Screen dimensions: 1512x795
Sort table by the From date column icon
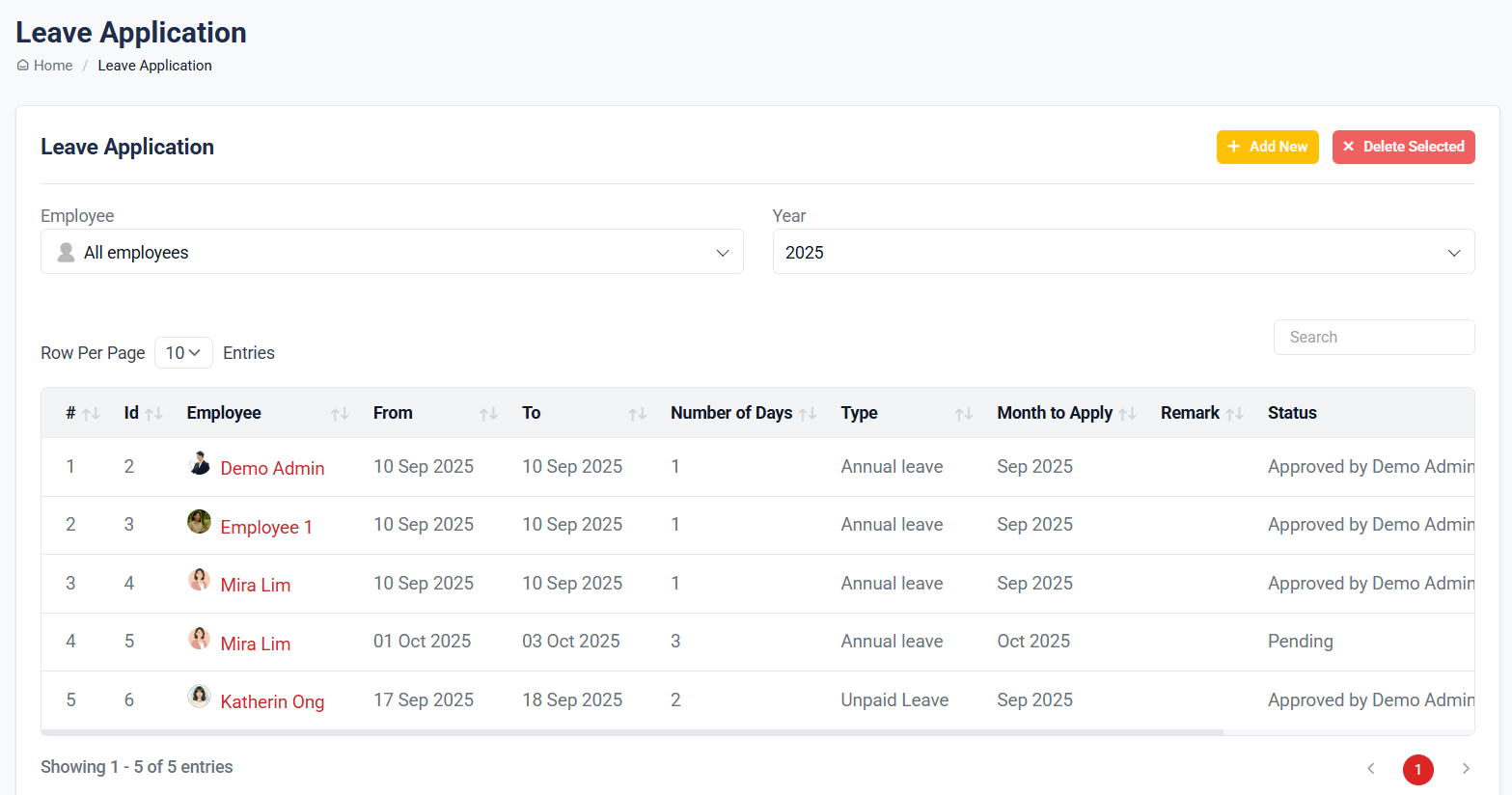pos(488,414)
